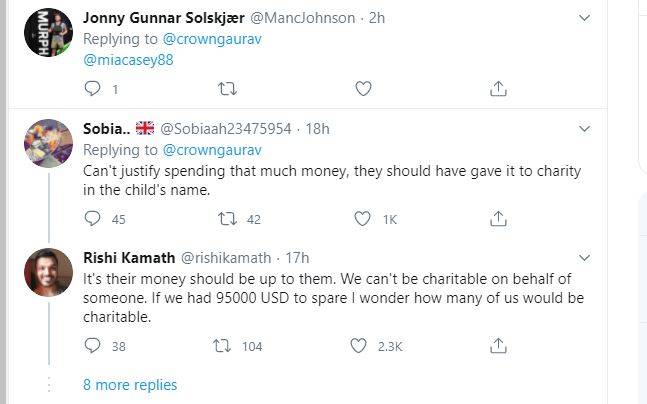
Task: Share Sobia's tweet about charity
Action: point(497,218)
